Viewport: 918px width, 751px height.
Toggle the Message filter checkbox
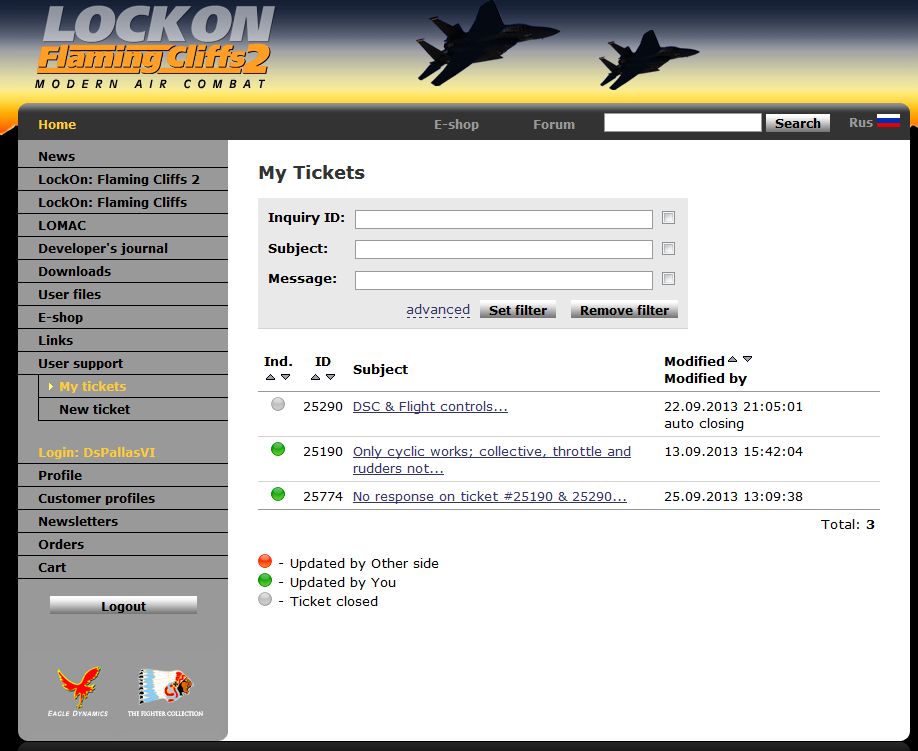click(x=668, y=279)
